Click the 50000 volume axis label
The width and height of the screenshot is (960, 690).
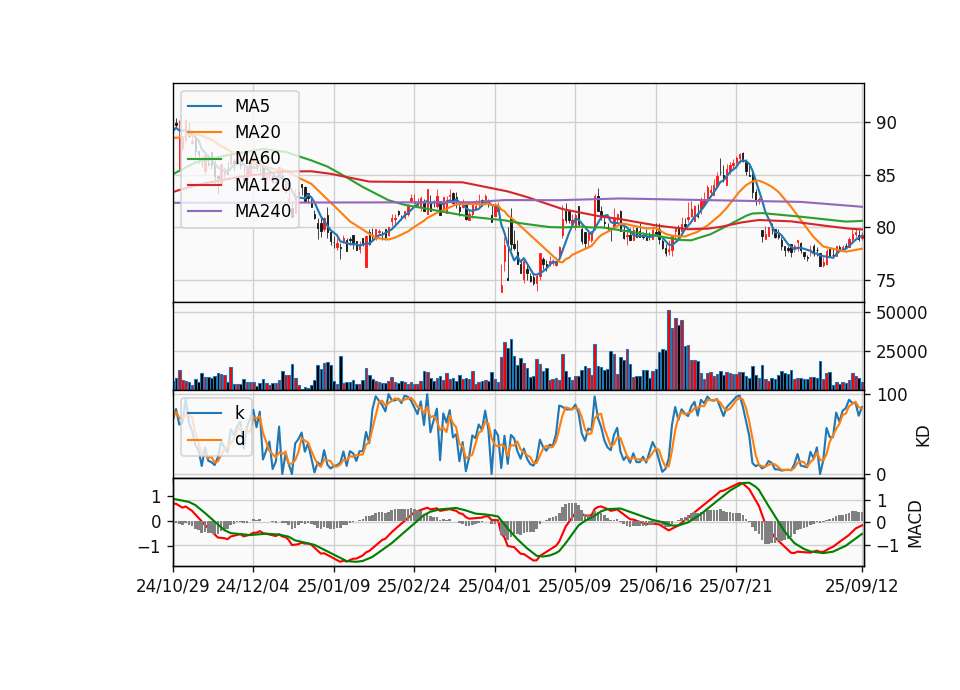pyautogui.click(x=901, y=313)
